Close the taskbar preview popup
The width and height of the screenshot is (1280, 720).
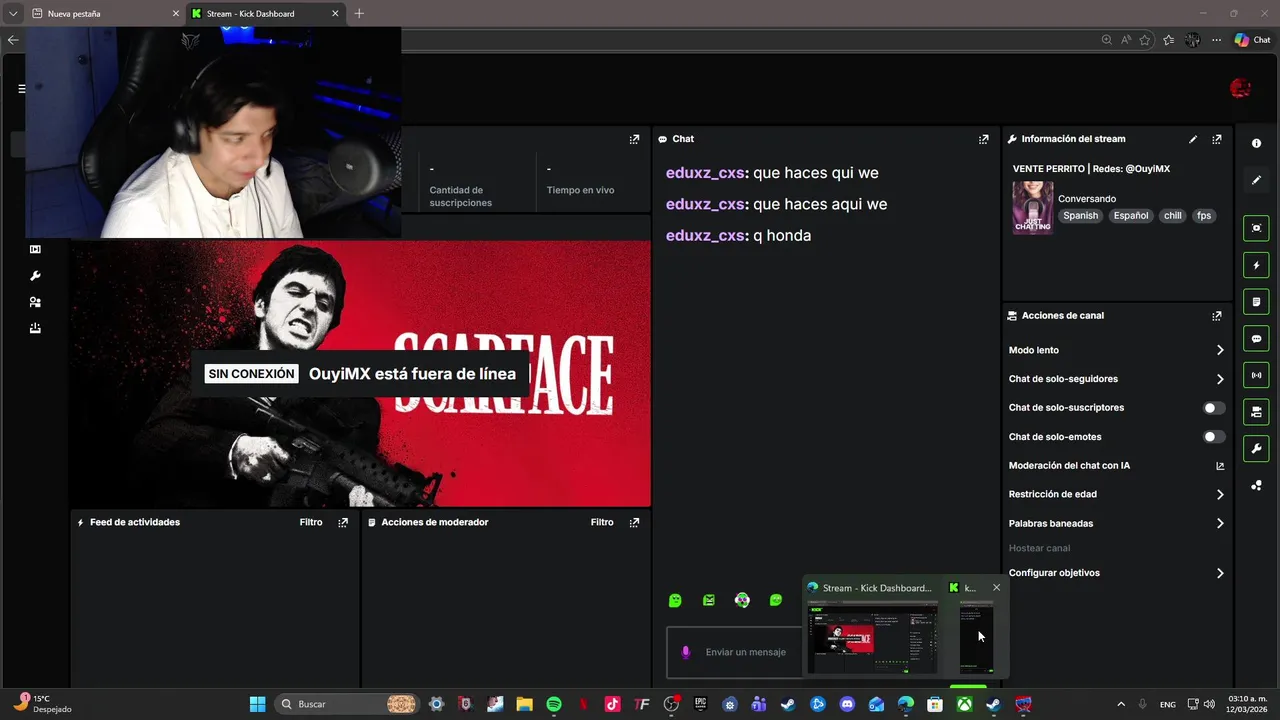(x=996, y=588)
